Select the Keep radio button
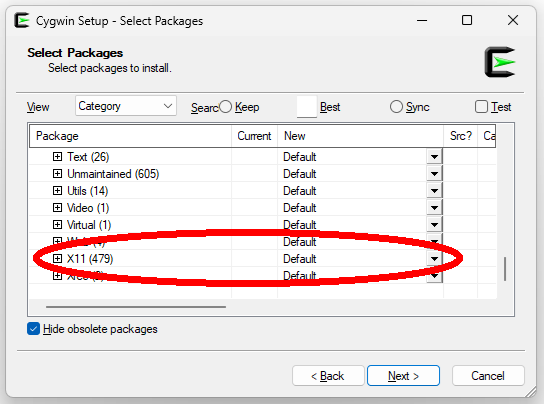 coord(226,107)
